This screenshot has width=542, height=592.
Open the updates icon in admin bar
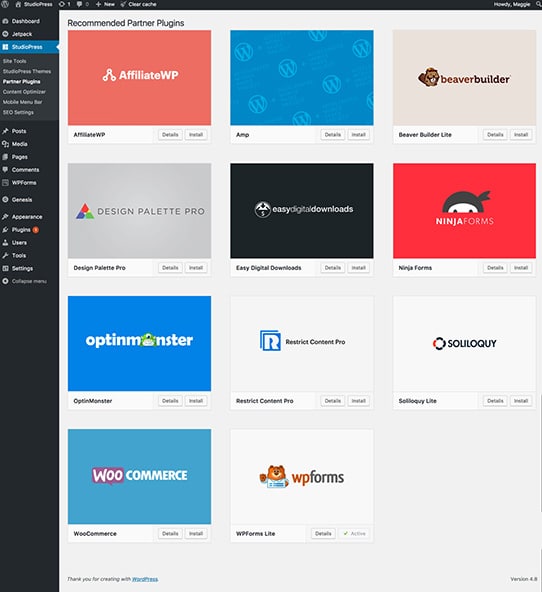tap(65, 4)
